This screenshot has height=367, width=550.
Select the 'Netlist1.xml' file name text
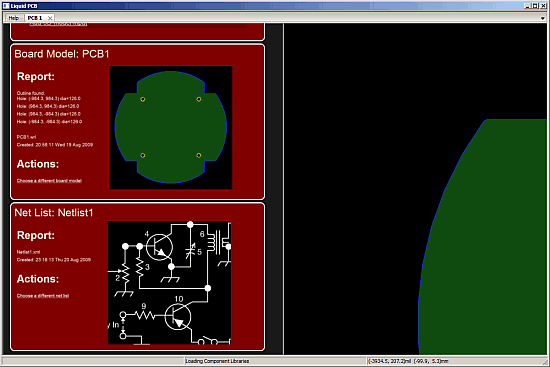[28, 252]
